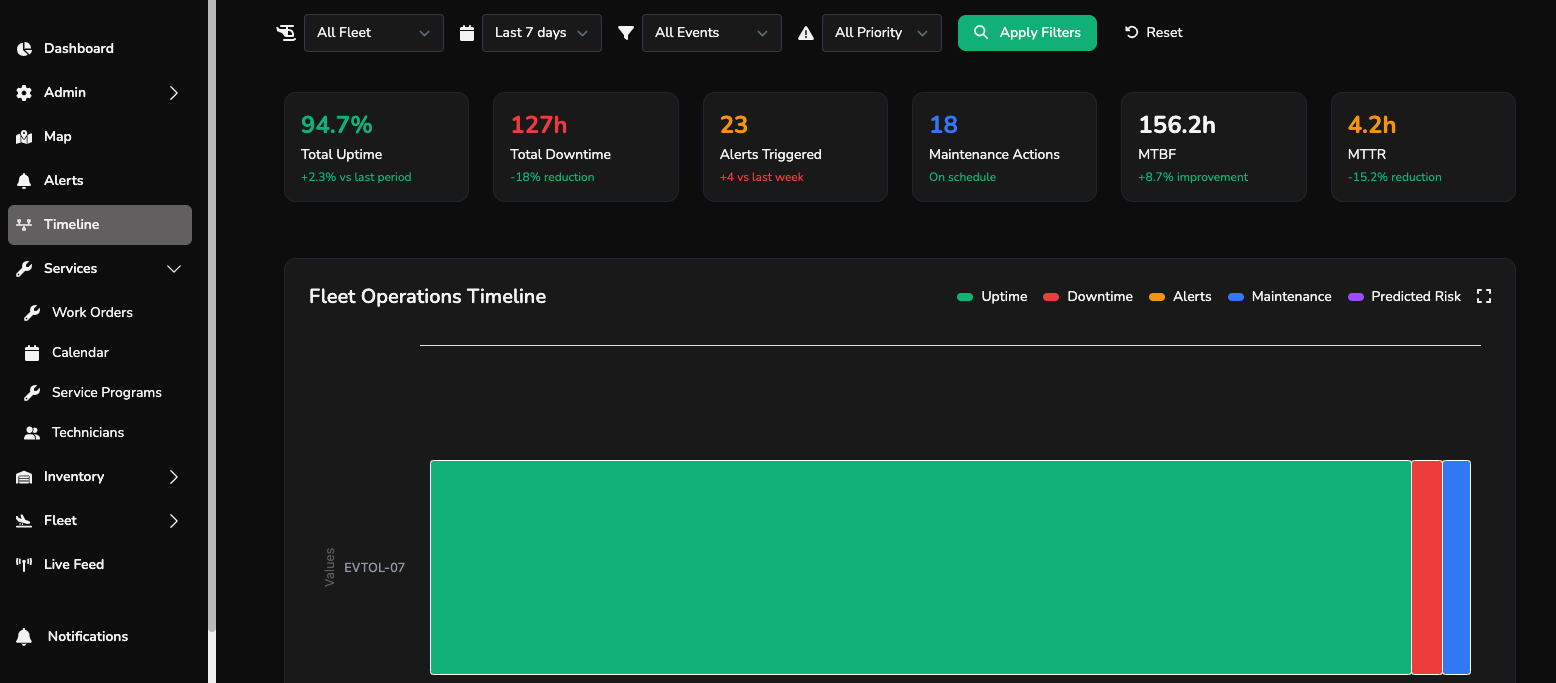Hide the Downtime series via its legend entry

[1087, 296]
